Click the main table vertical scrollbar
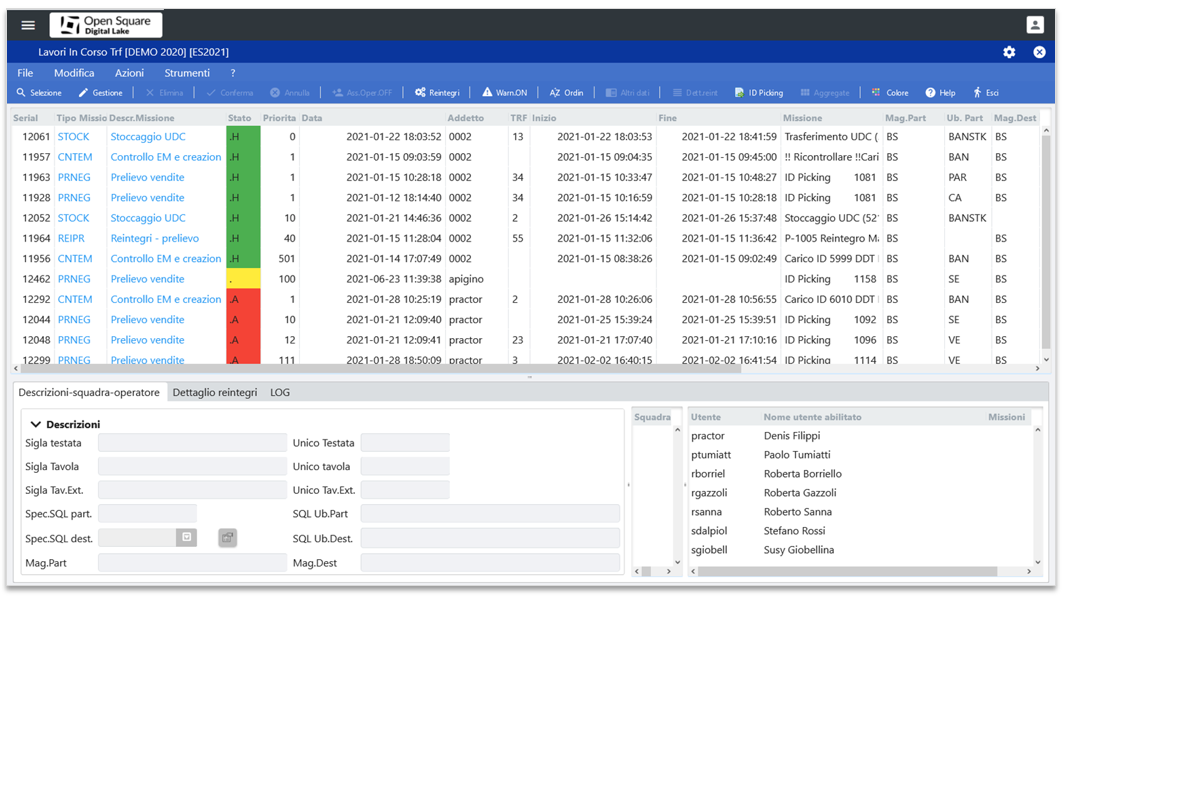Screen dimensions: 1200x800 click(x=1046, y=240)
